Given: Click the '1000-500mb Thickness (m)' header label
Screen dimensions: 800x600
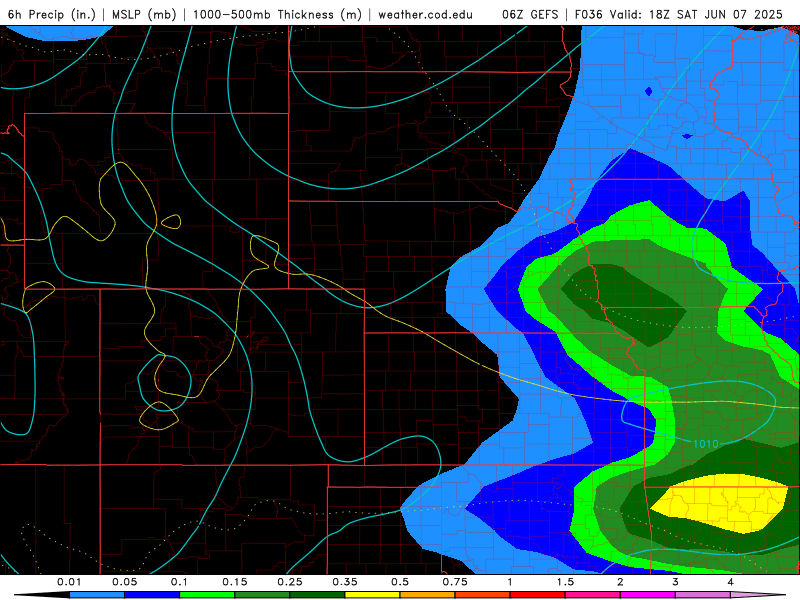Looking at the screenshot, I should coord(277,14).
